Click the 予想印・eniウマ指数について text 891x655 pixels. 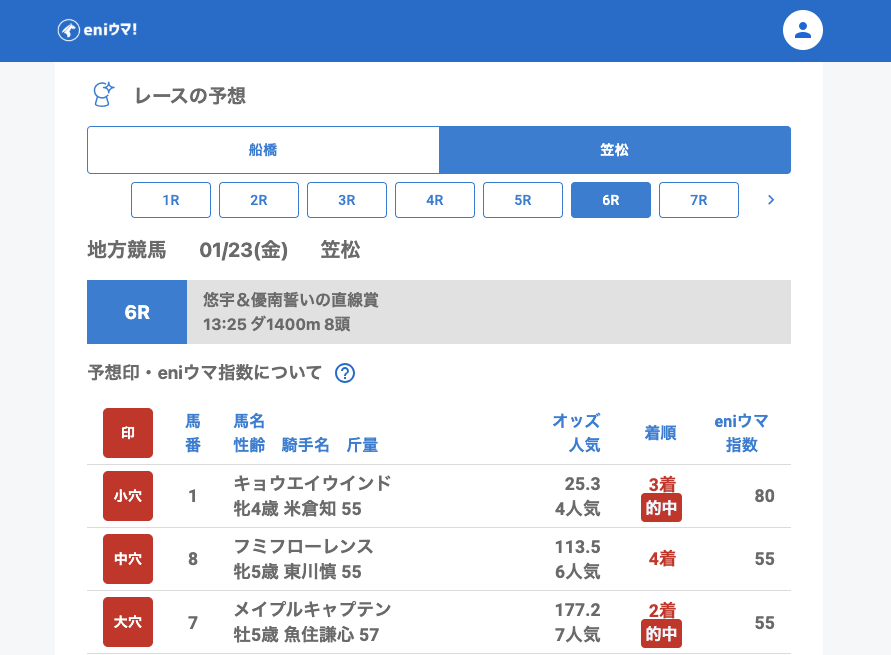click(205, 373)
